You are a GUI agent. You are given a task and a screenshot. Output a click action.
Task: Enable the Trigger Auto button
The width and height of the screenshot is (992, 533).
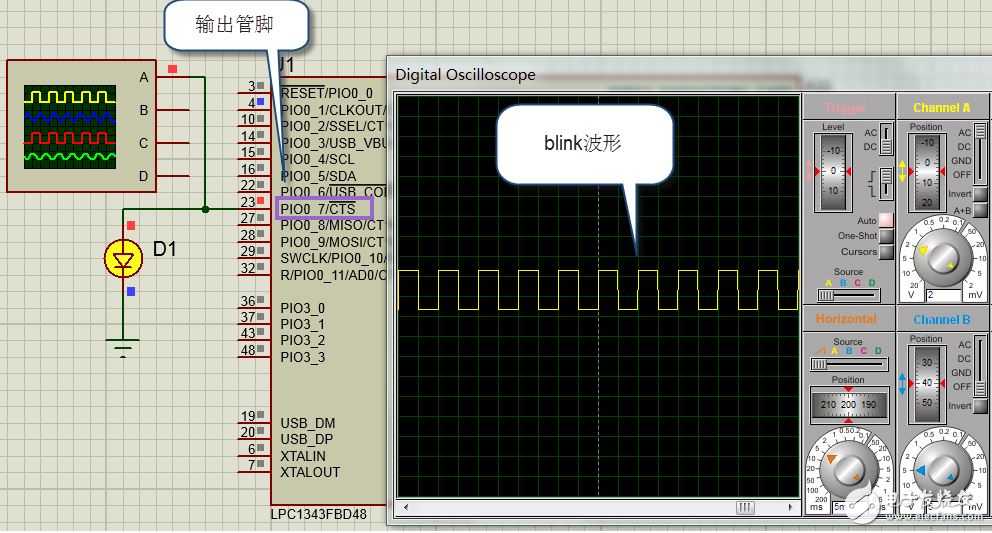click(x=886, y=220)
